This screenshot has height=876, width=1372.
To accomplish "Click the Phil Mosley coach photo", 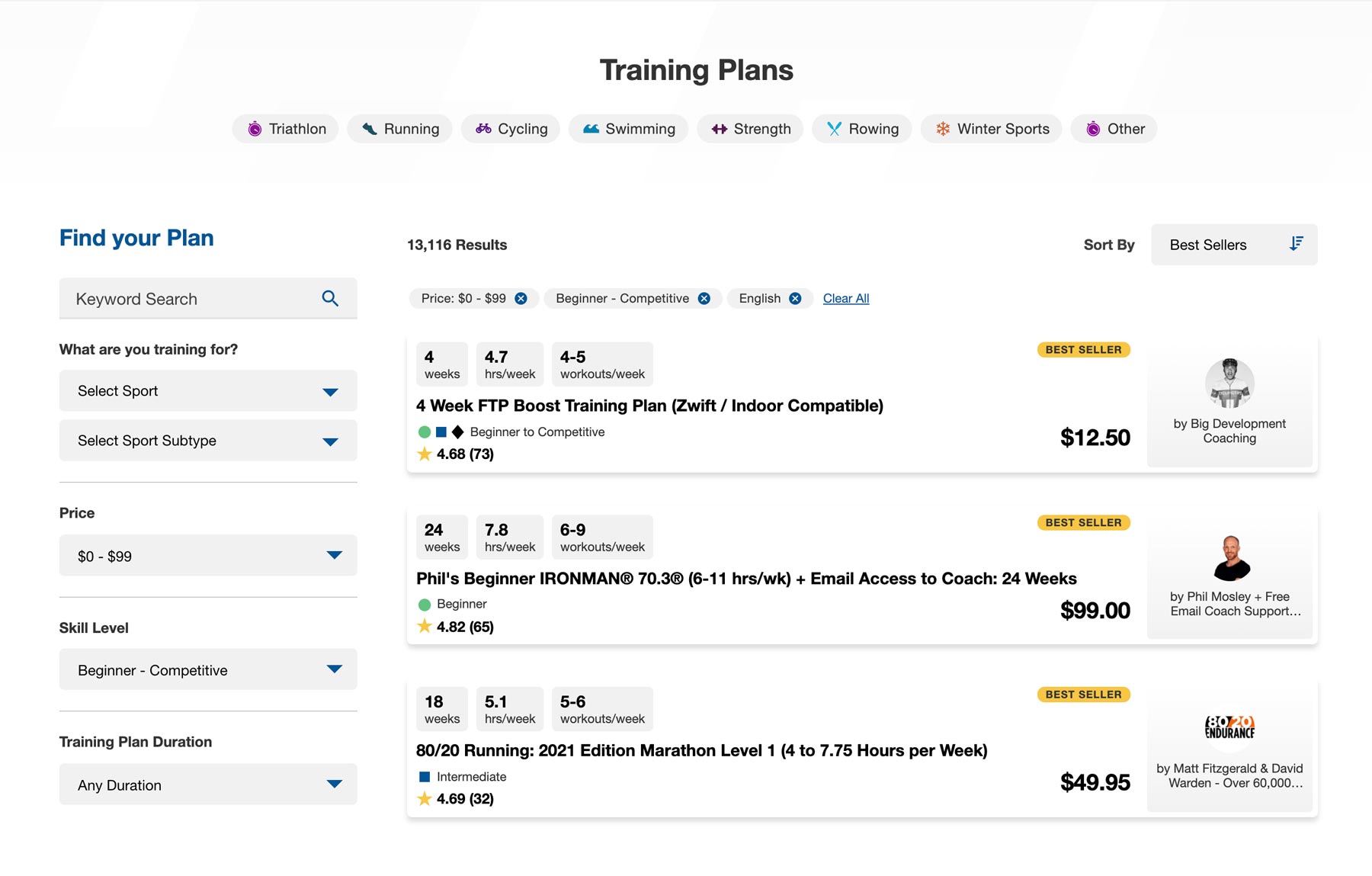I will [1229, 557].
